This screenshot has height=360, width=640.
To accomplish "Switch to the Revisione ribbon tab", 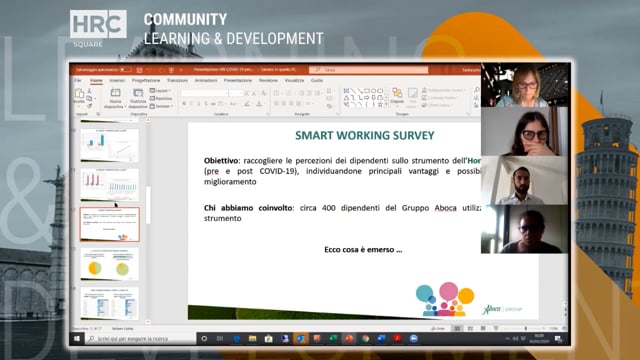I will tap(268, 80).
